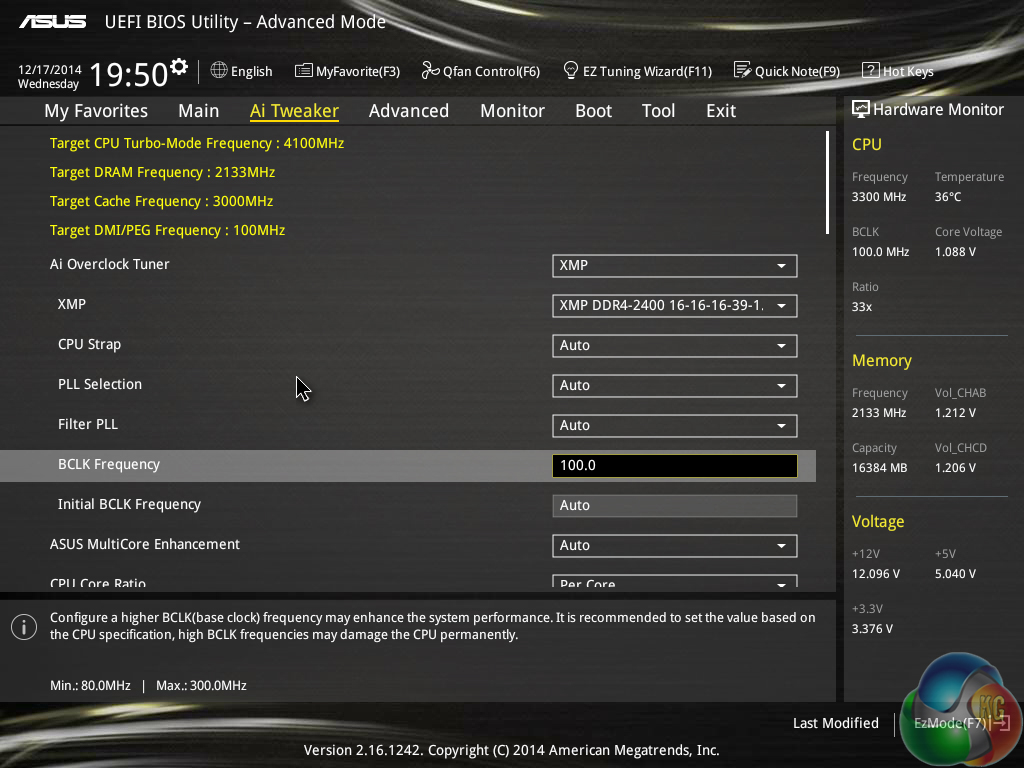Image resolution: width=1024 pixels, height=768 pixels.
Task: Click the settings list scrollbar
Action: click(827, 183)
